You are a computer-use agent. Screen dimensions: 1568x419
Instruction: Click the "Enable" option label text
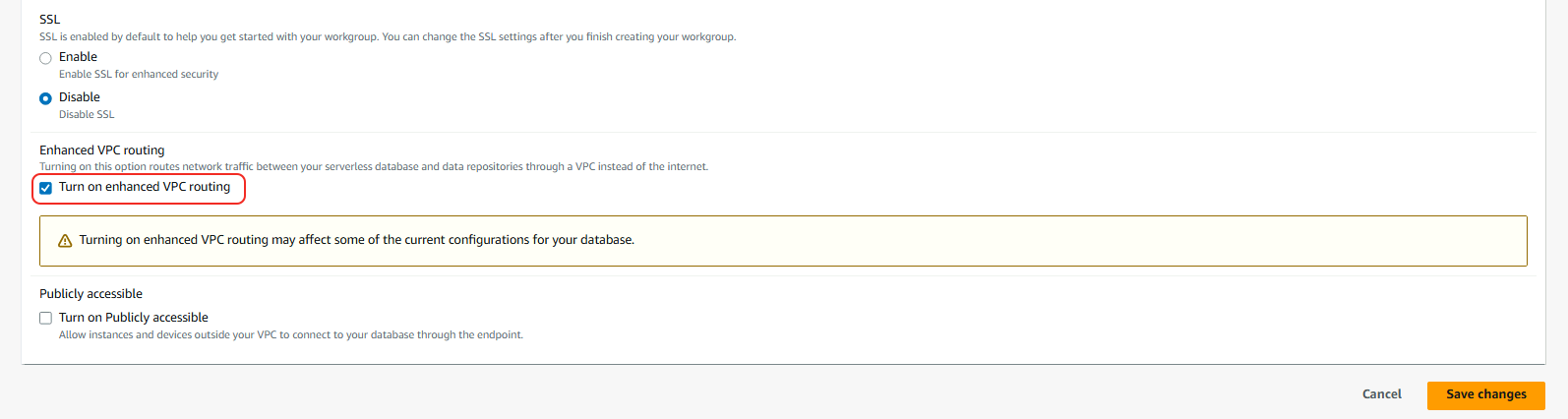pyautogui.click(x=78, y=57)
